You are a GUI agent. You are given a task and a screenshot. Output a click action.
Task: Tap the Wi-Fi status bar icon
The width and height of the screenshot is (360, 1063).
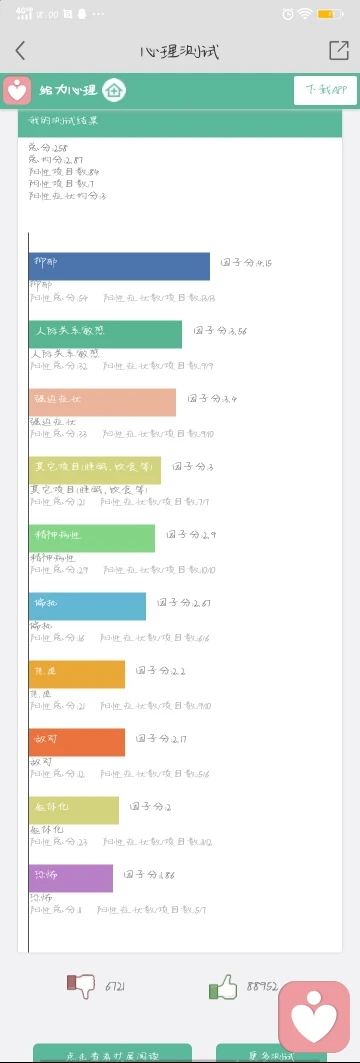tap(305, 14)
